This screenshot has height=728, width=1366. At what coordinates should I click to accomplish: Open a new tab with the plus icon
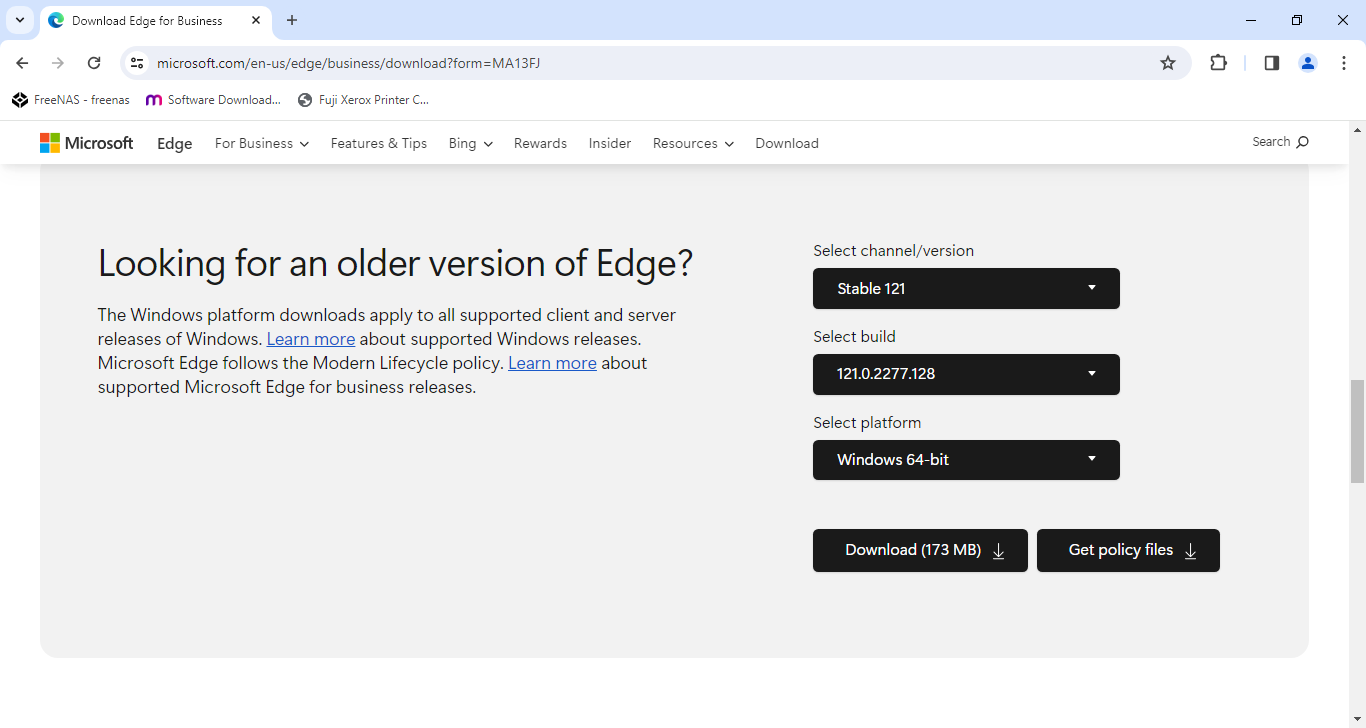(x=291, y=20)
